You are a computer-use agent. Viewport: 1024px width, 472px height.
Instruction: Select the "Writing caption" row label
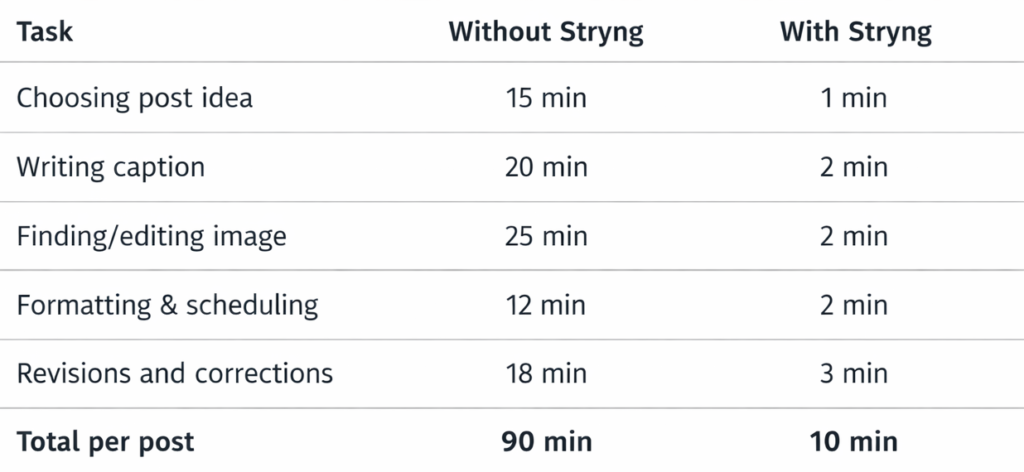click(110, 167)
